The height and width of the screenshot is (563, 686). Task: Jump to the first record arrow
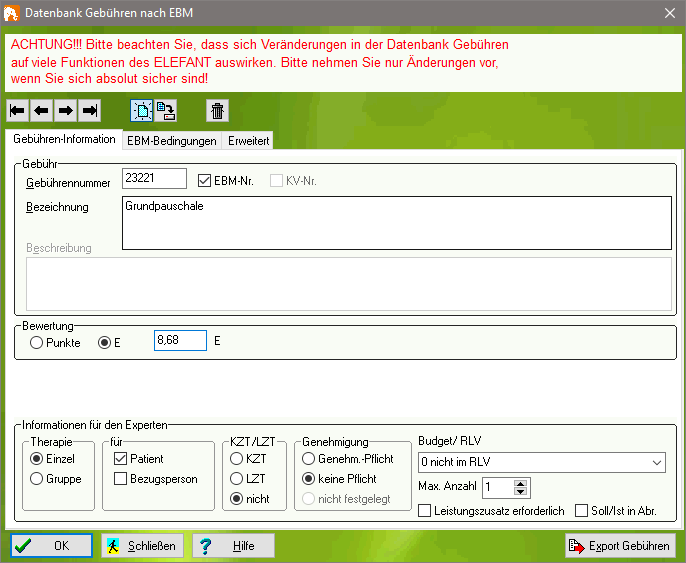tap(18, 110)
